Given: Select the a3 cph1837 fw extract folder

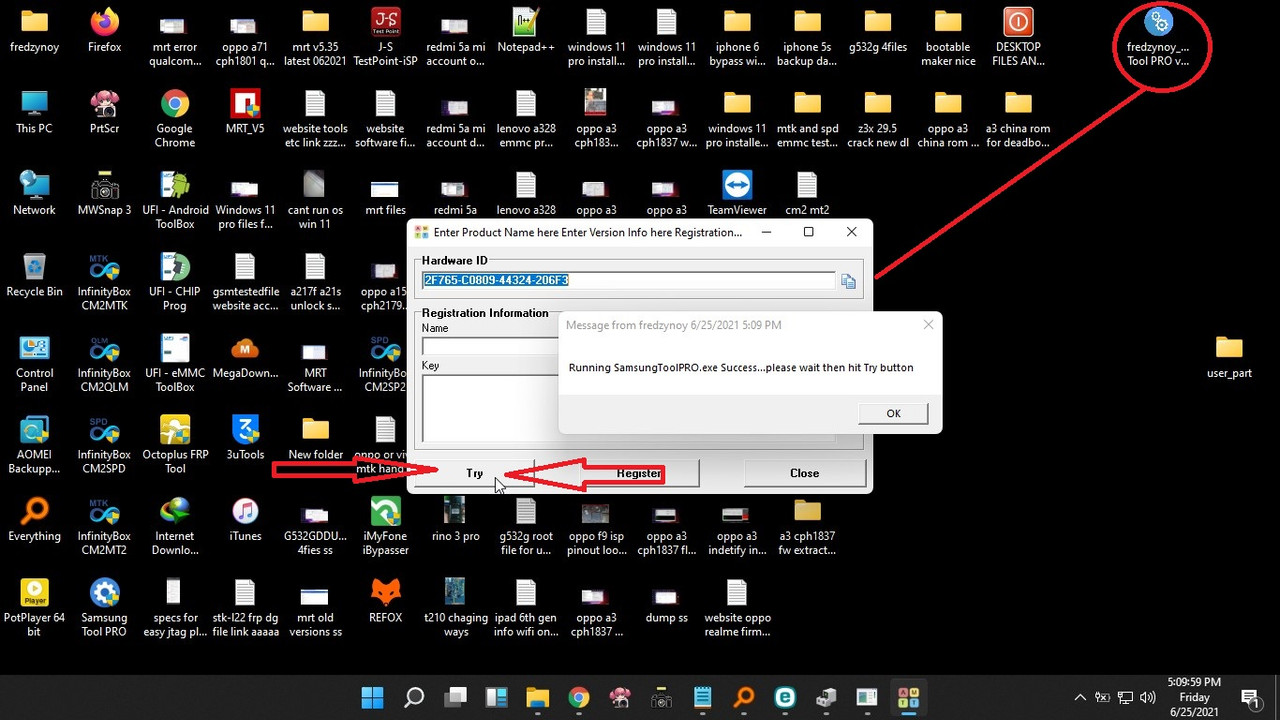Looking at the screenshot, I should pos(807,527).
